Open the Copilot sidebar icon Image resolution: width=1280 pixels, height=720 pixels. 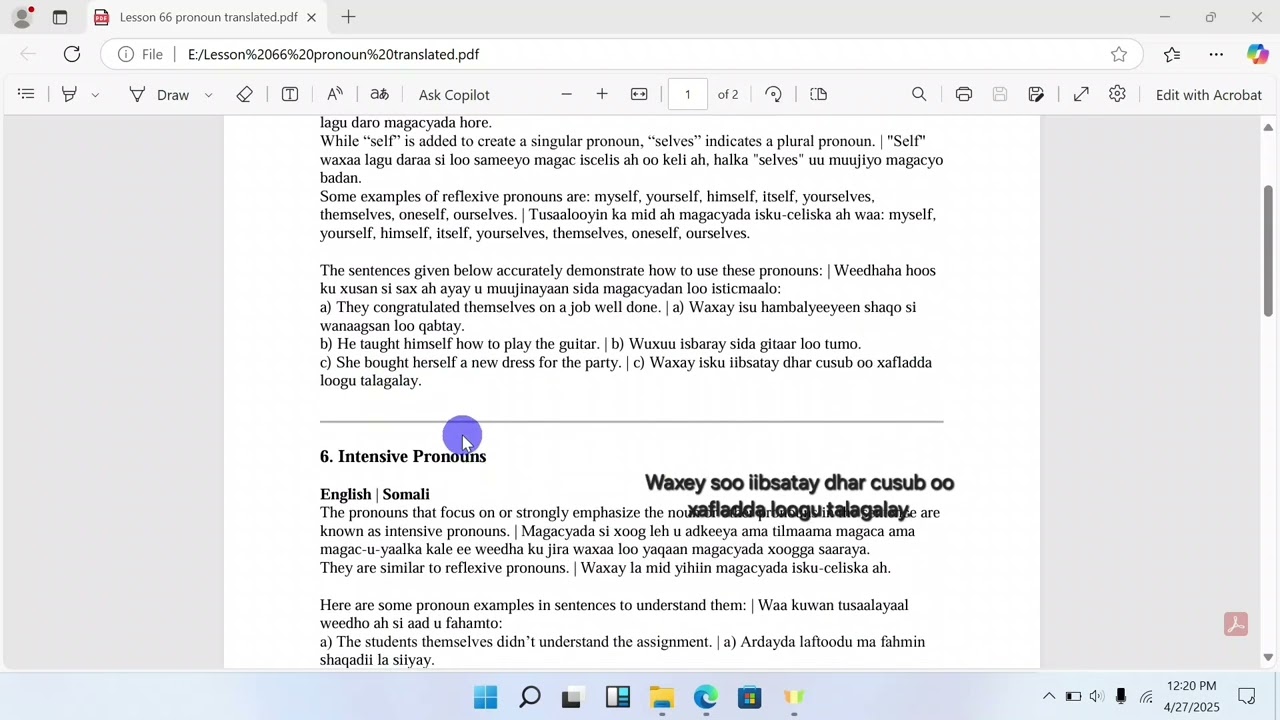pyautogui.click(x=1257, y=54)
